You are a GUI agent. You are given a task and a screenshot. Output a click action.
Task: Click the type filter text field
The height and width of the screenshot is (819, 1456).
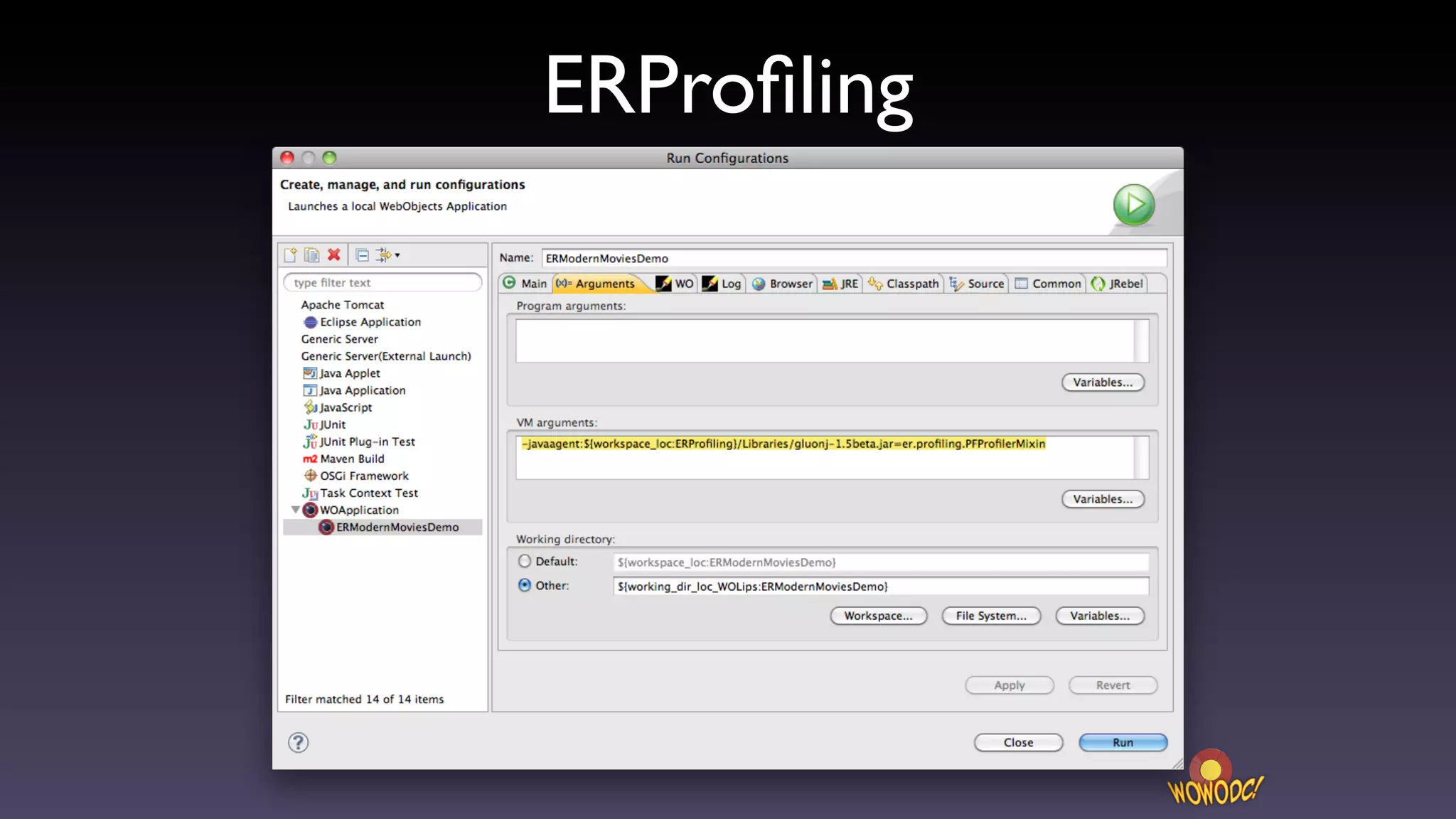(x=382, y=282)
